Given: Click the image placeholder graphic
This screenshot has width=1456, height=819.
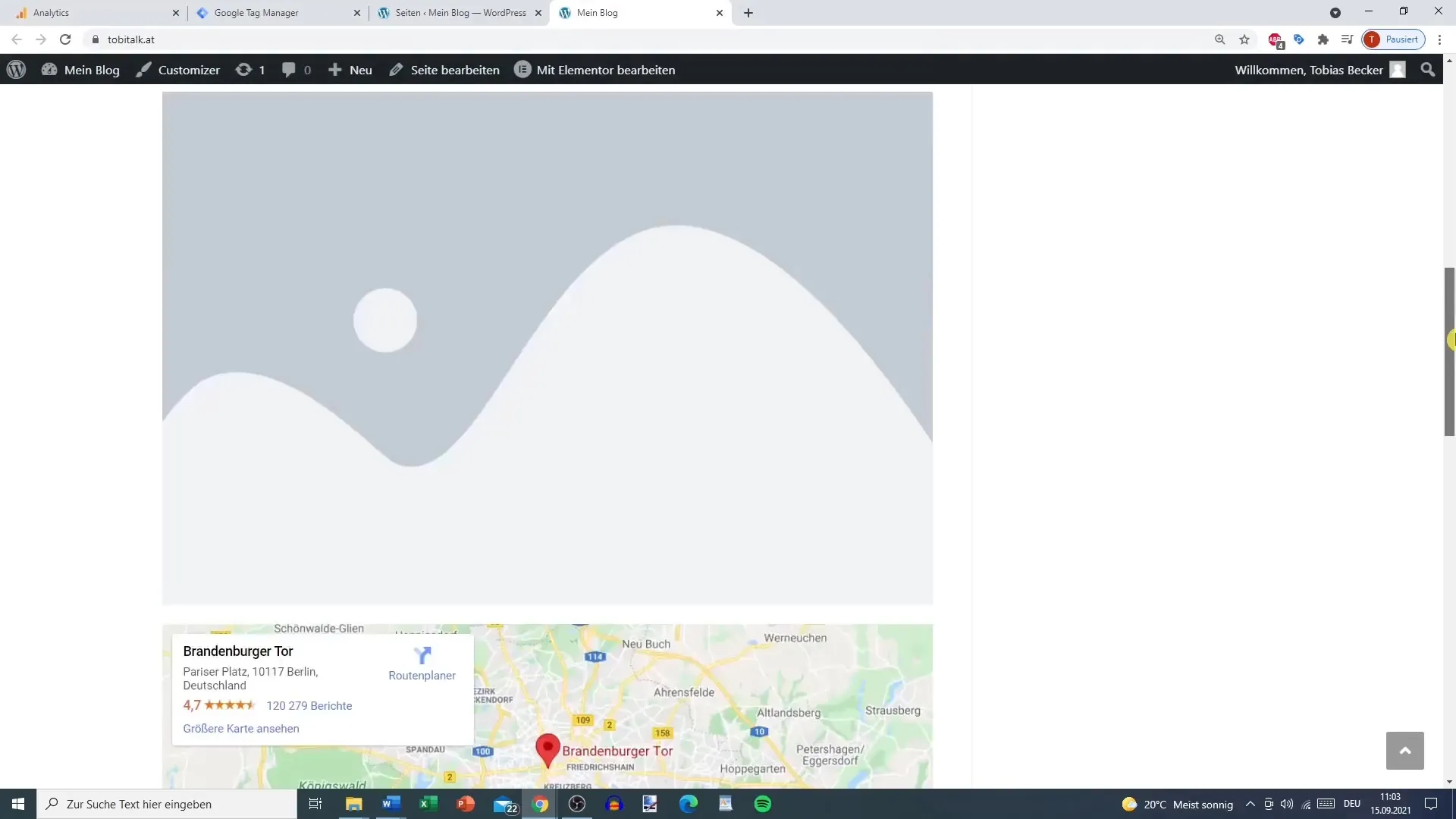Looking at the screenshot, I should click(548, 348).
